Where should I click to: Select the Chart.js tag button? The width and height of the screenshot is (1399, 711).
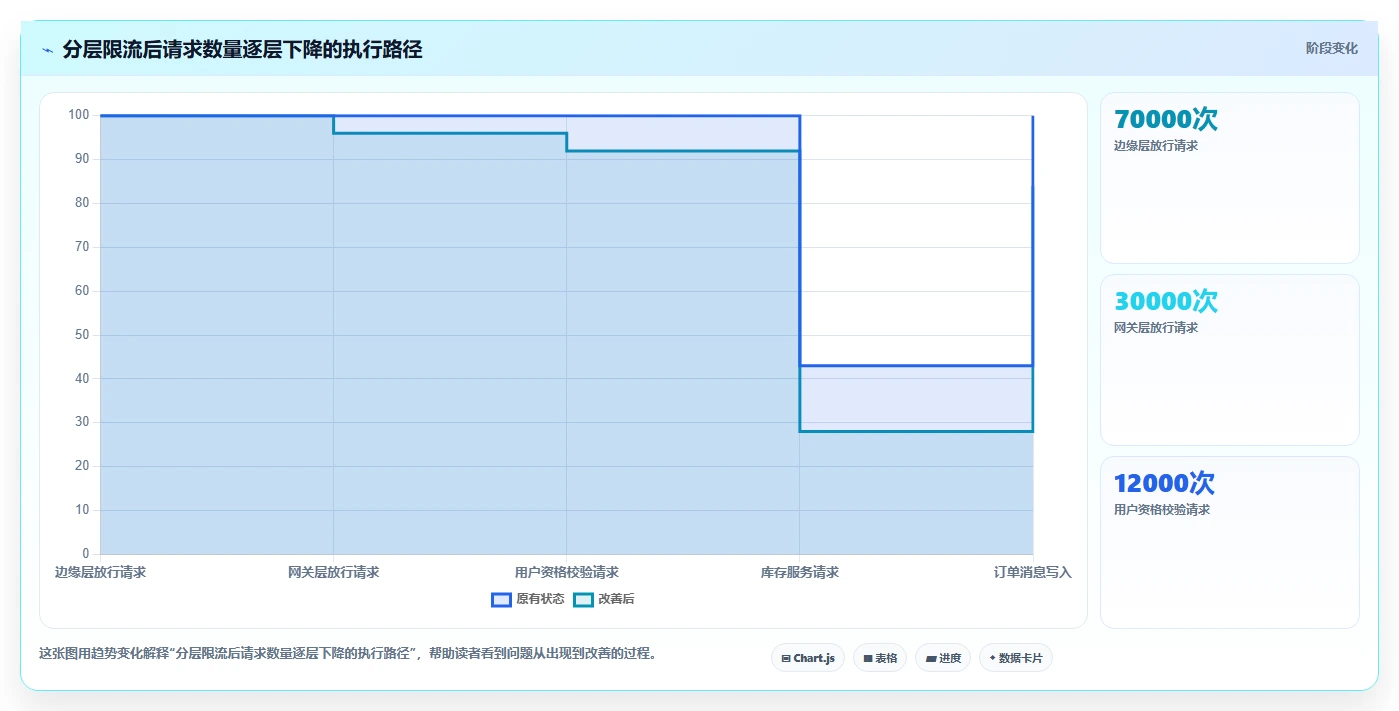[x=808, y=658]
